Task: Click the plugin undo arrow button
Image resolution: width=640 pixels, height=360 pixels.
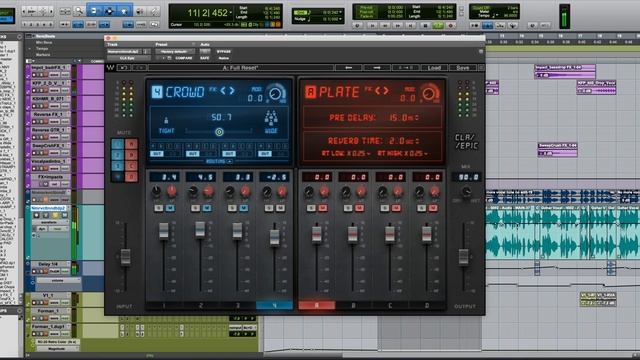Action: tap(124, 68)
